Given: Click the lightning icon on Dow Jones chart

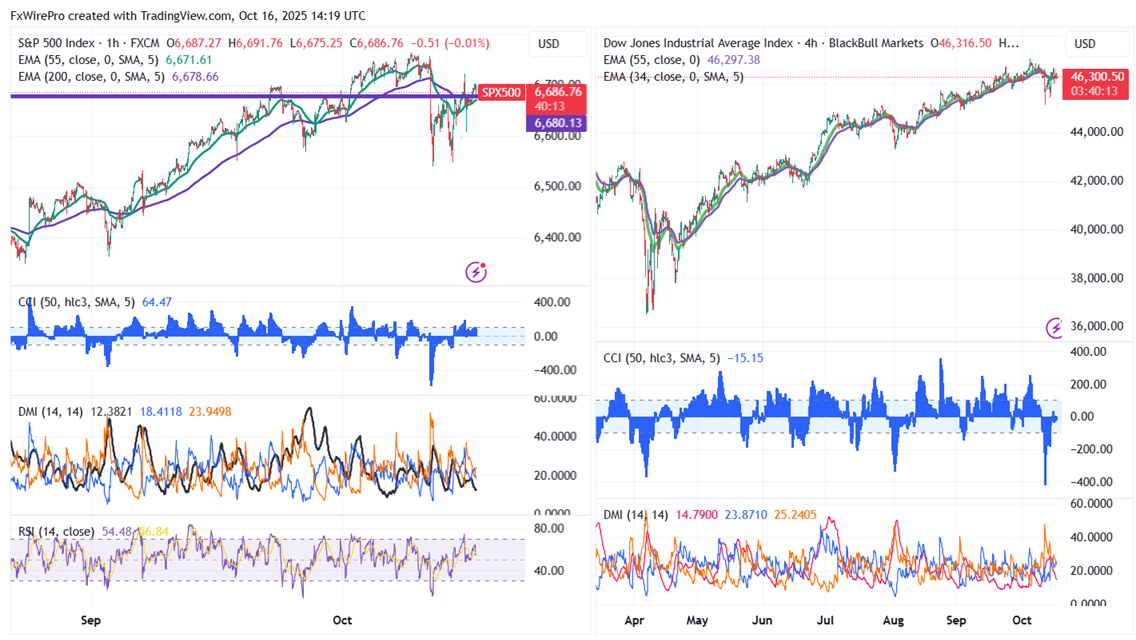Looking at the screenshot, I should (x=1054, y=328).
